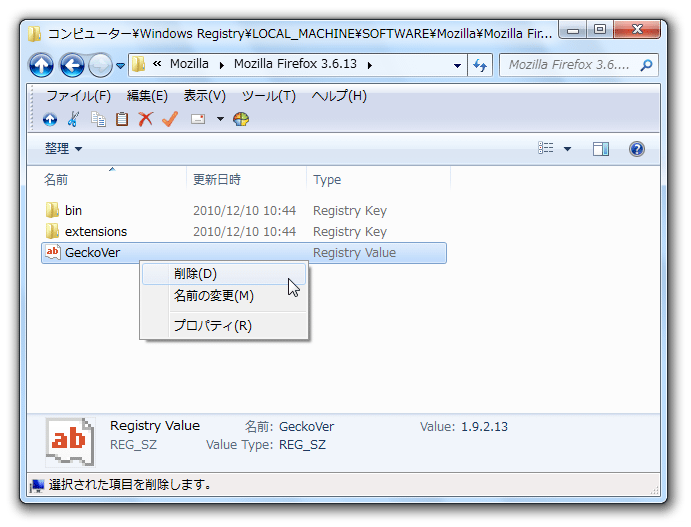Expand the hidden path chevron «
691x527 pixels.
[x=157, y=64]
